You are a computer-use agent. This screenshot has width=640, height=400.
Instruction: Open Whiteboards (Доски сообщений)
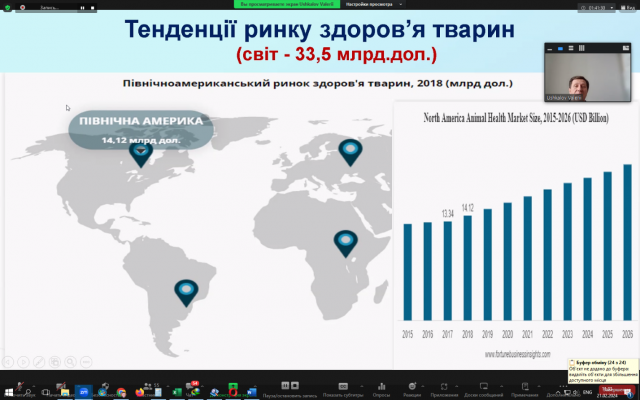point(485,386)
